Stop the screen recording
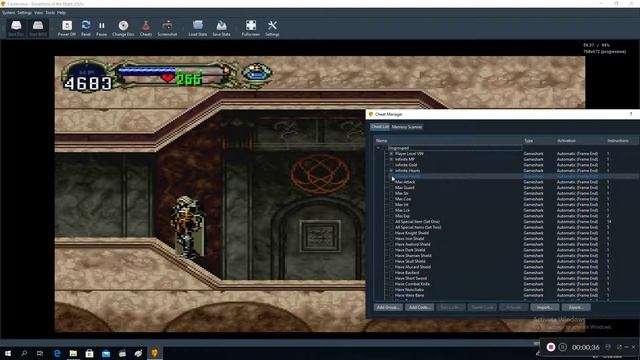 [x=551, y=347]
